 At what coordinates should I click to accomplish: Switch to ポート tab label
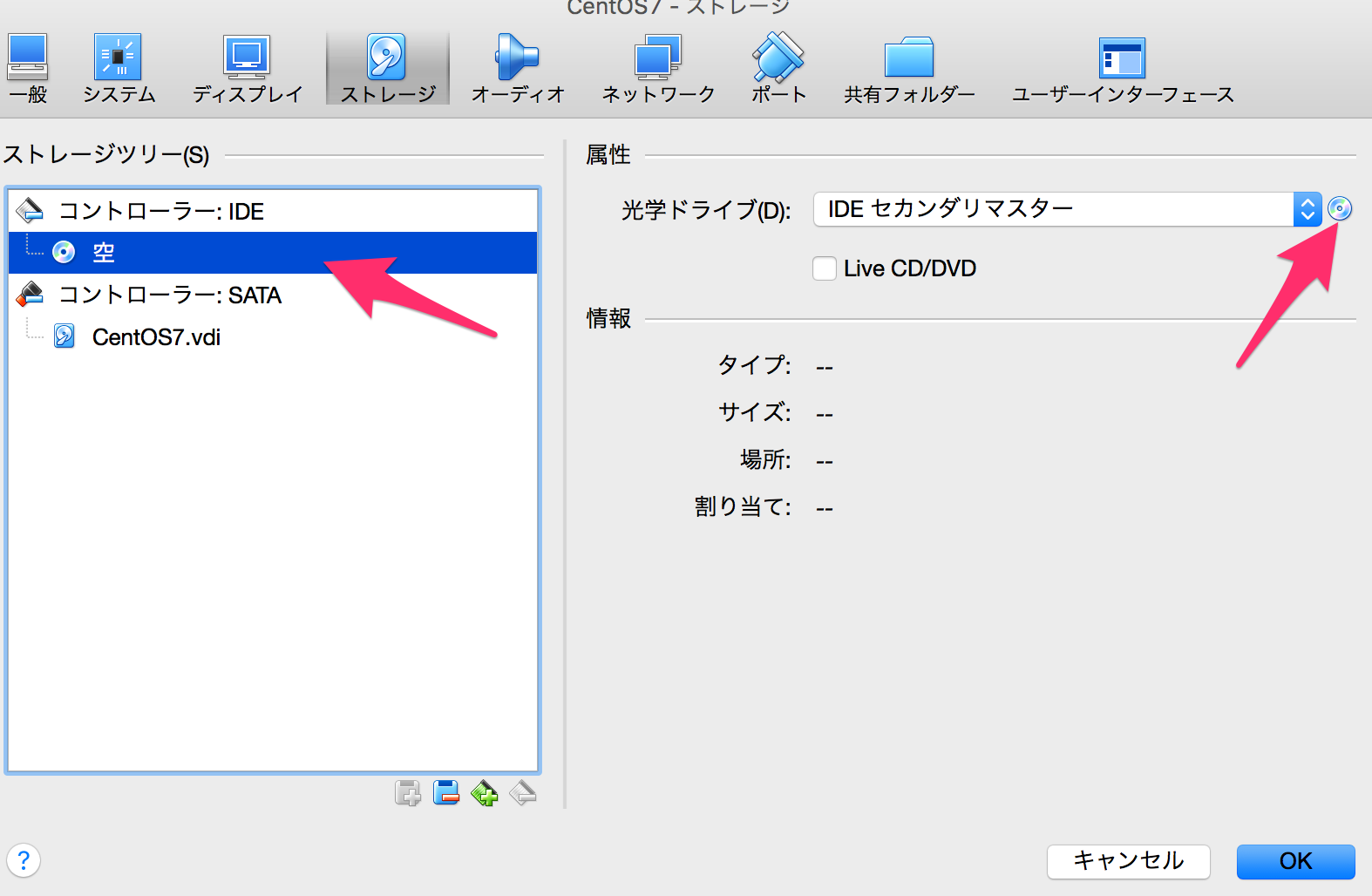[x=779, y=94]
